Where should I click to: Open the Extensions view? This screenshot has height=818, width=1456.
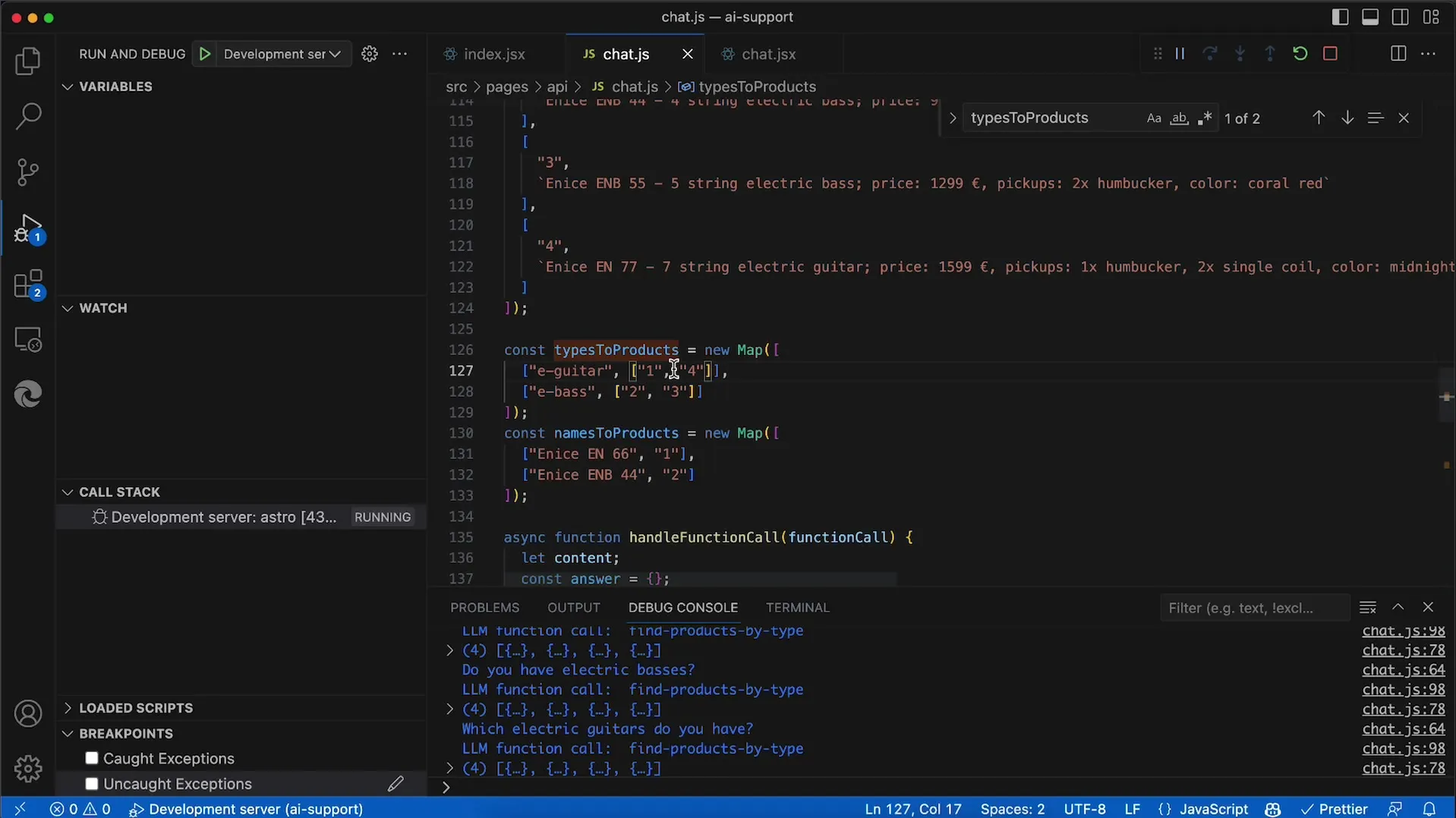tap(28, 284)
